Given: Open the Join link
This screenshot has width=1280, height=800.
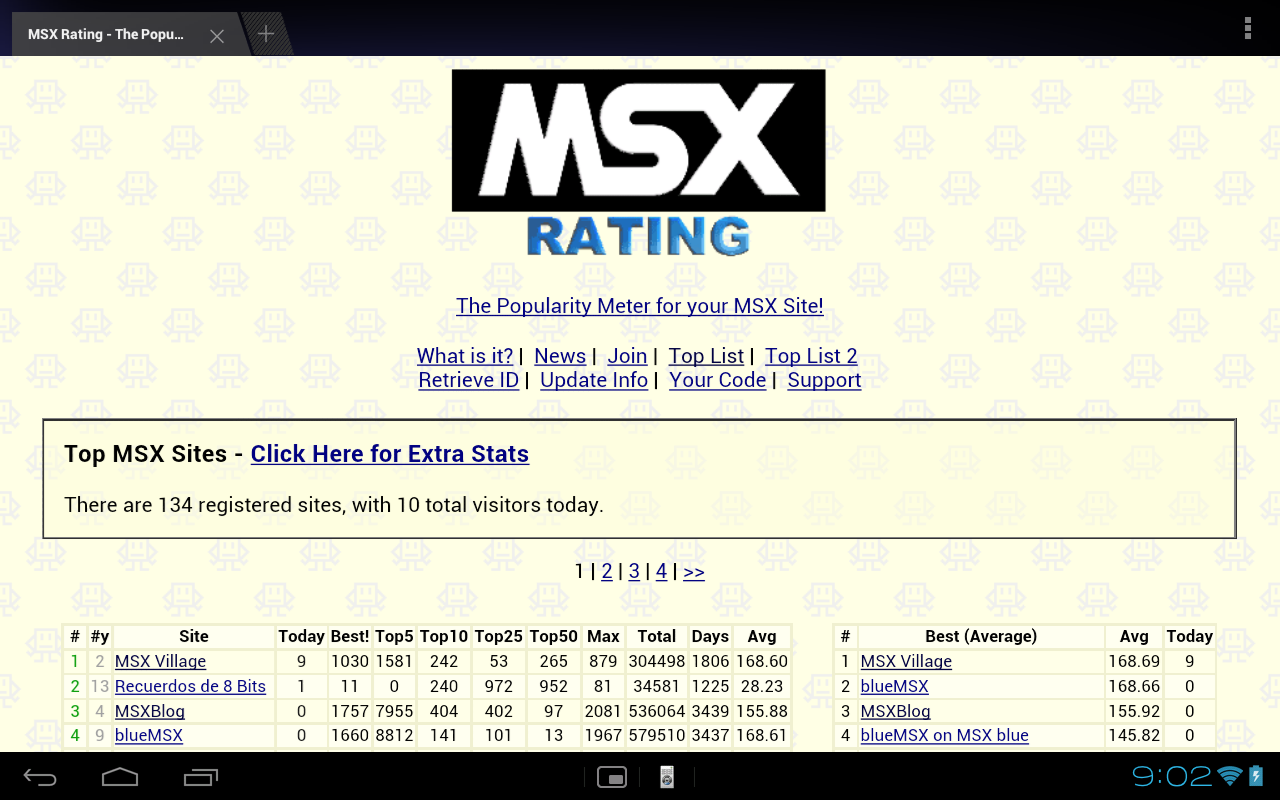Looking at the screenshot, I should click(627, 356).
